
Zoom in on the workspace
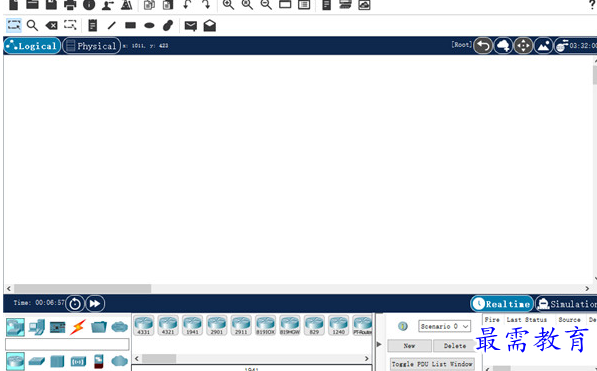[228, 5]
